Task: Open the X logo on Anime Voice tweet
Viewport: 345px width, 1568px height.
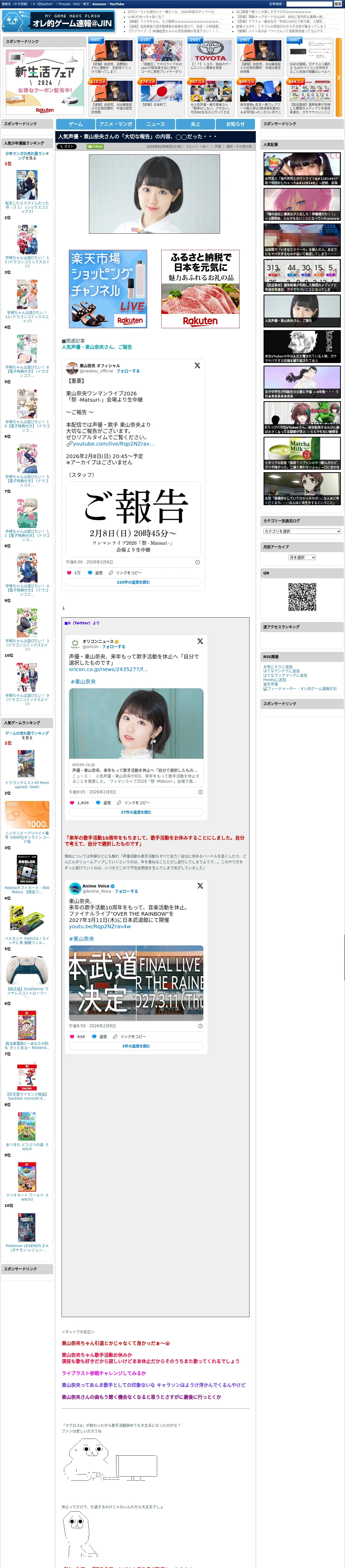Action: coord(200,886)
